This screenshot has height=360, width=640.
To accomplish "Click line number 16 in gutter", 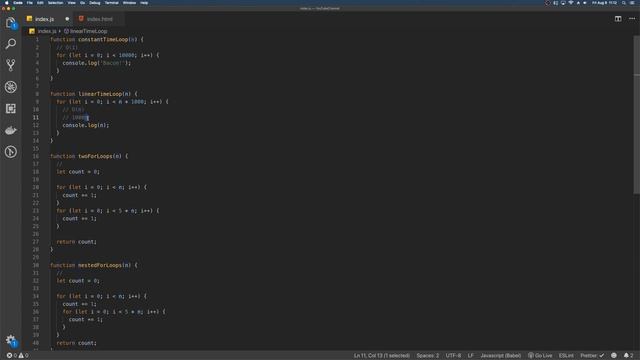I will click(36, 156).
